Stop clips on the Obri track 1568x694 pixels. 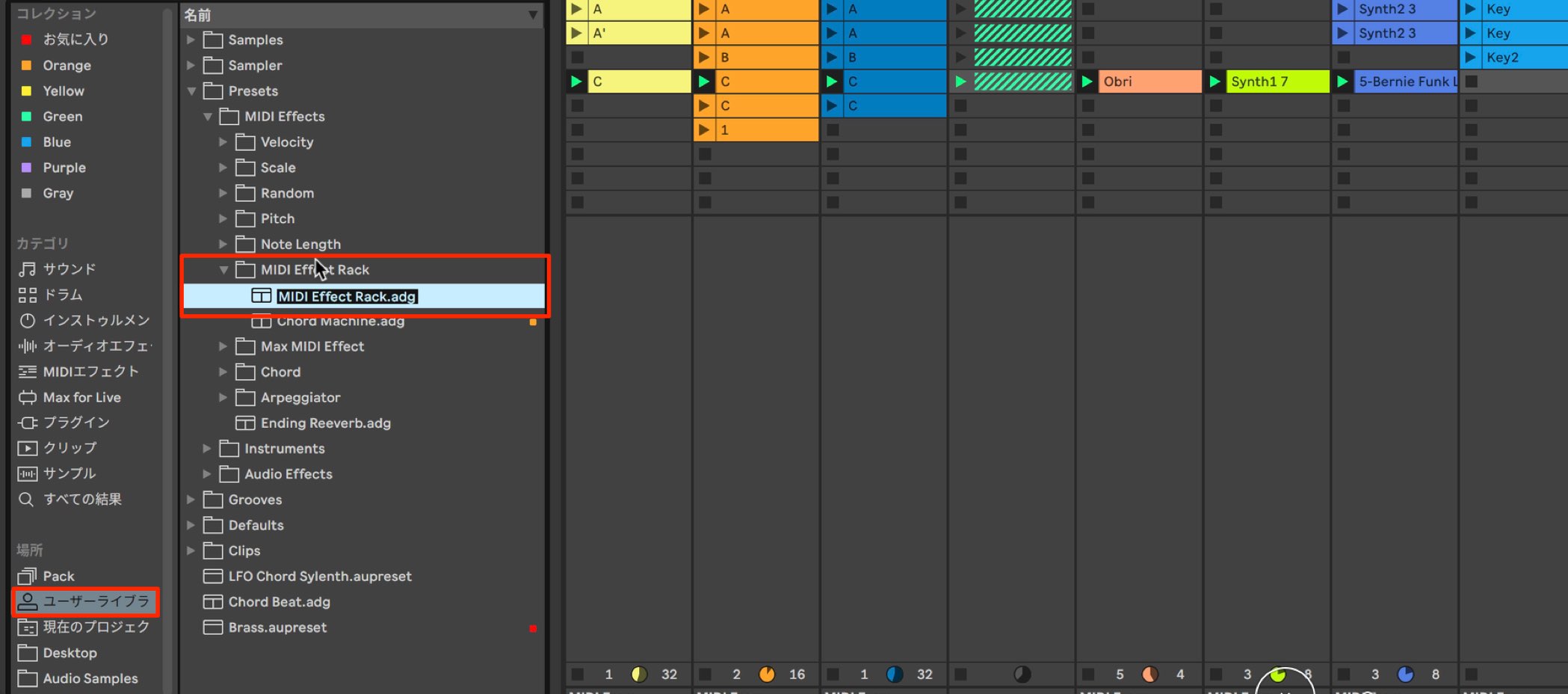(x=1088, y=675)
